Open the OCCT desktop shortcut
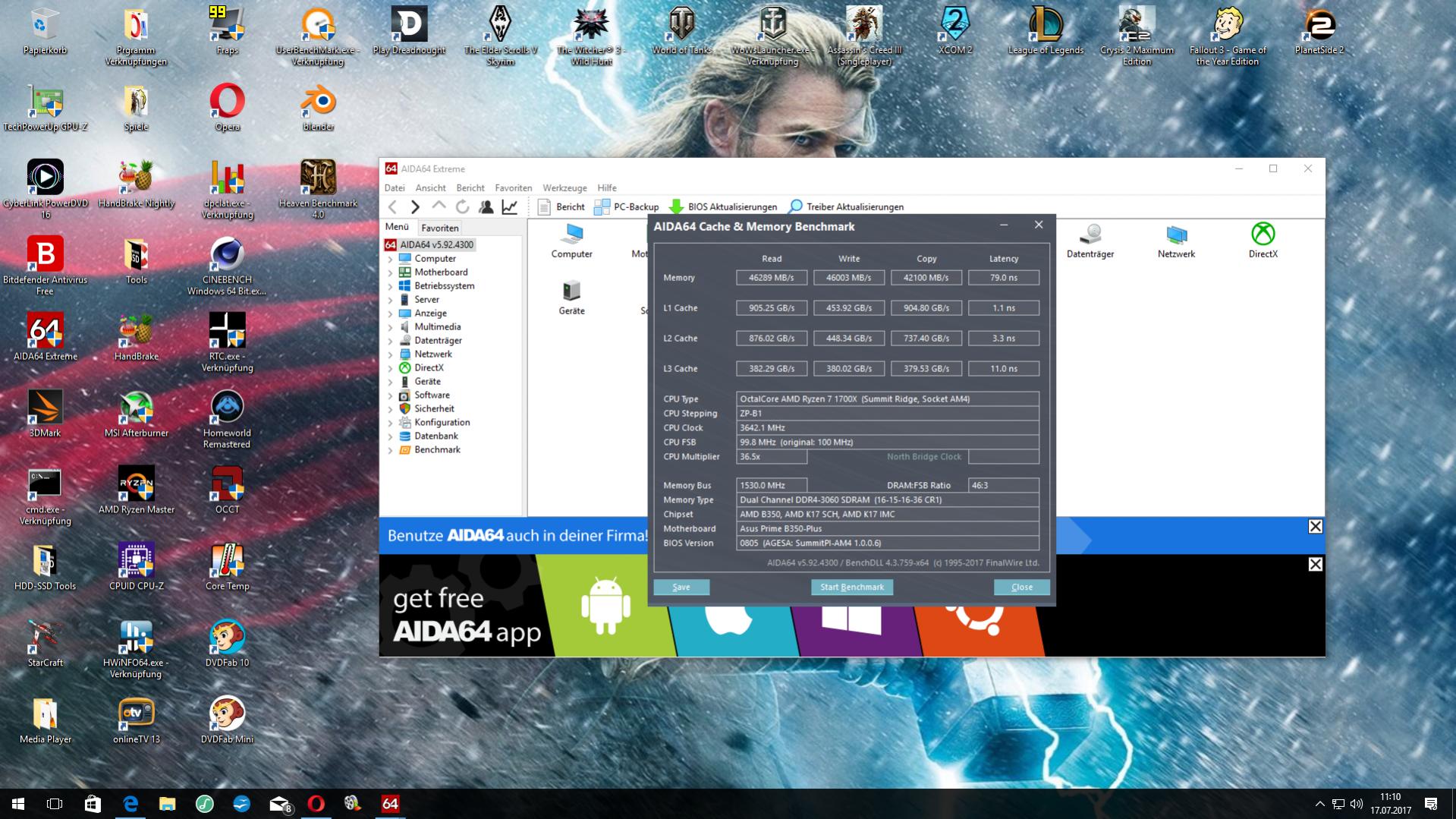The image size is (1456, 819). click(228, 490)
